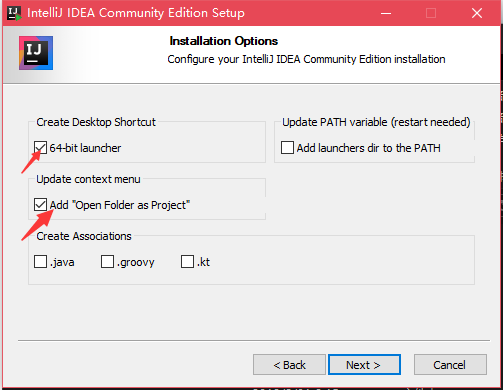Click "Create Associations" group label
The width and height of the screenshot is (503, 390).
[84, 236]
